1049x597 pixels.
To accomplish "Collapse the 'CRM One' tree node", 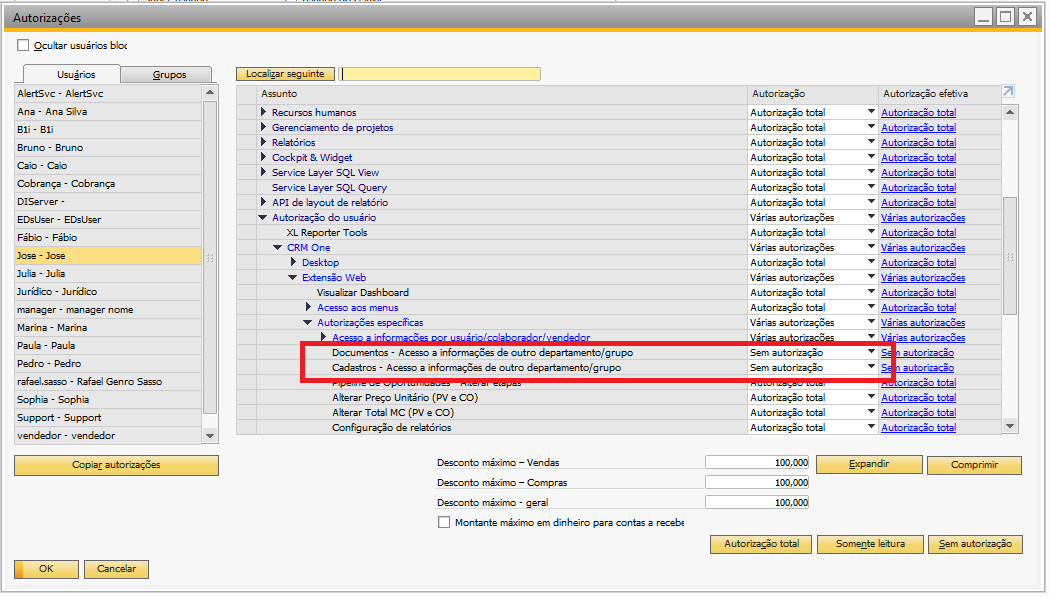I will tap(279, 248).
